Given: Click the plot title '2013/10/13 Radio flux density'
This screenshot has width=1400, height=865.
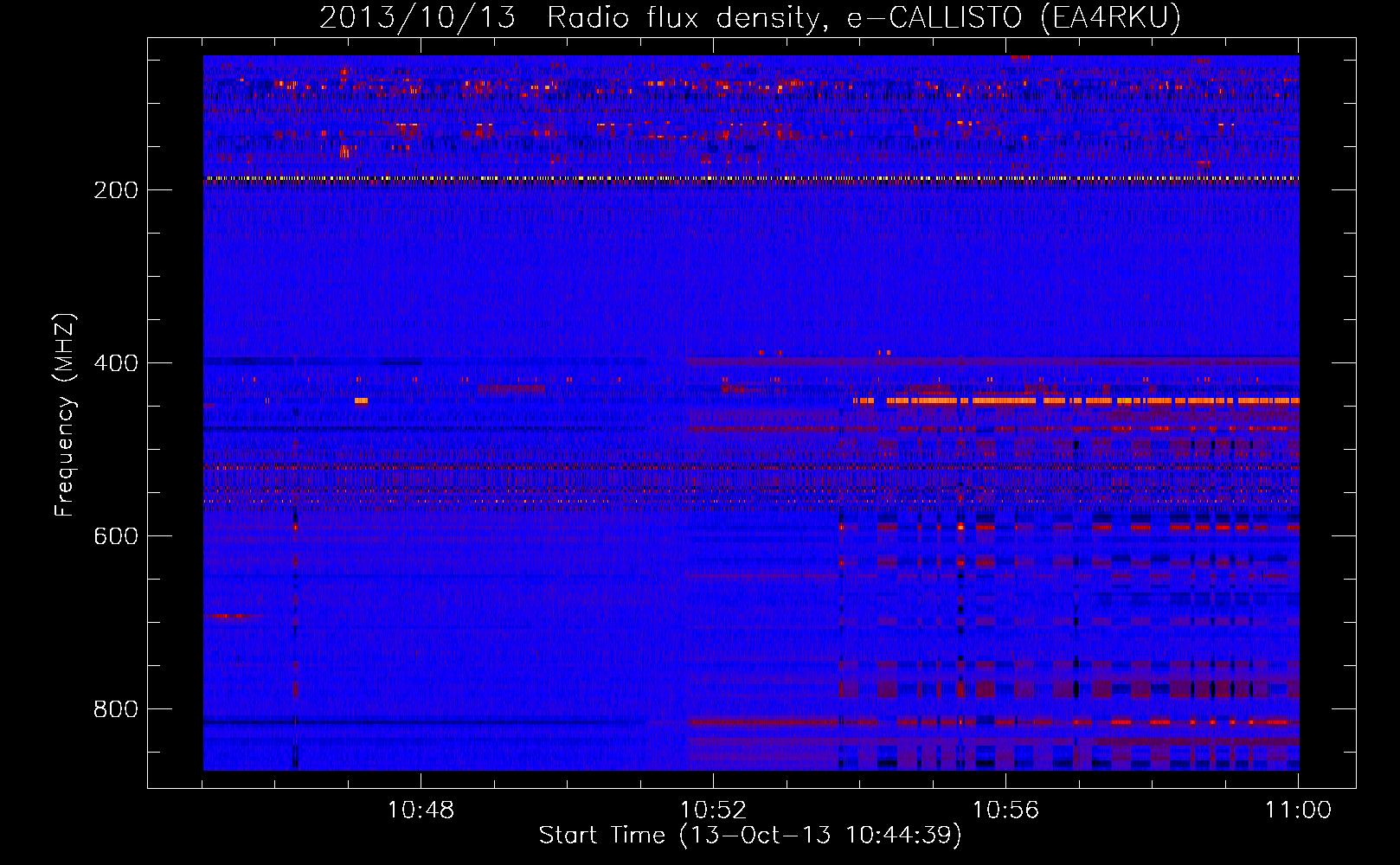Looking at the screenshot, I should click(750, 18).
